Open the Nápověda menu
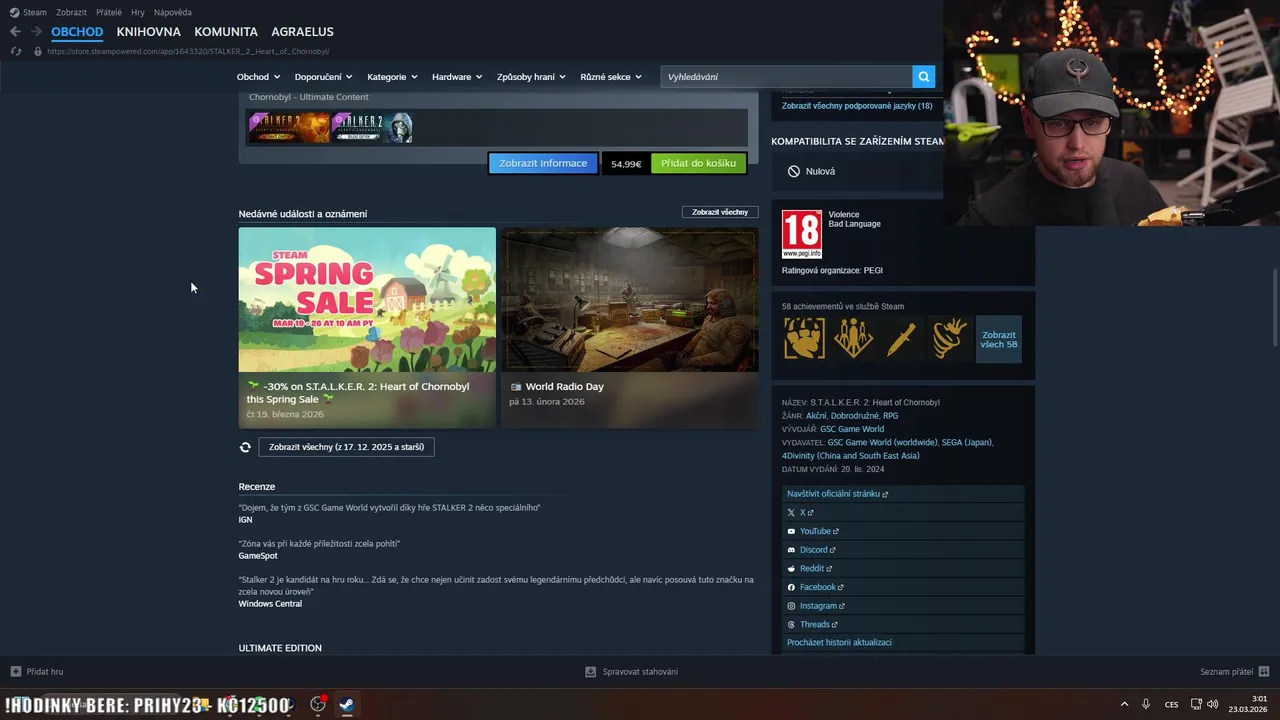1280x720 pixels. [x=173, y=12]
